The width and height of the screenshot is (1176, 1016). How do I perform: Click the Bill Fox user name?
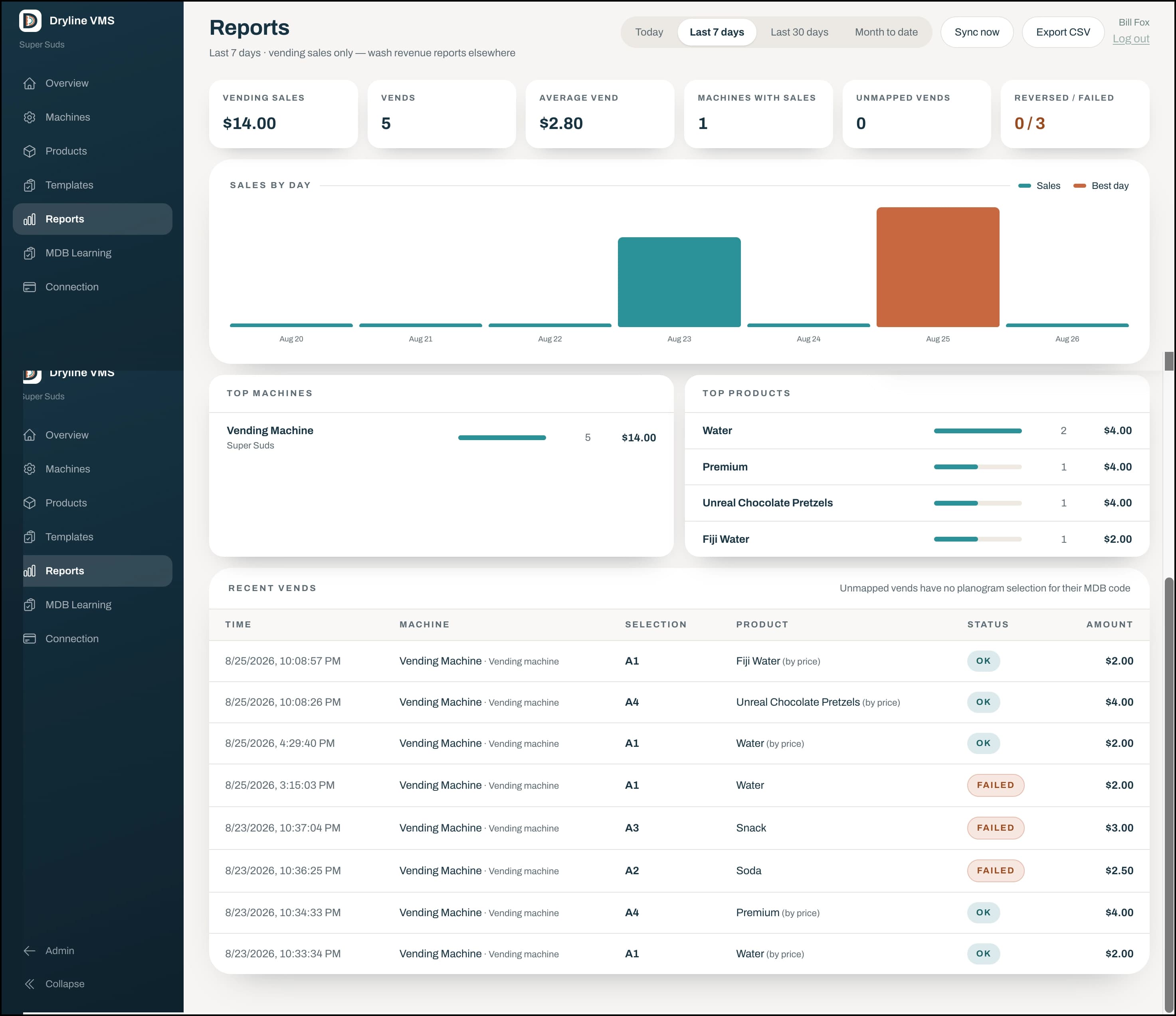coord(1133,23)
